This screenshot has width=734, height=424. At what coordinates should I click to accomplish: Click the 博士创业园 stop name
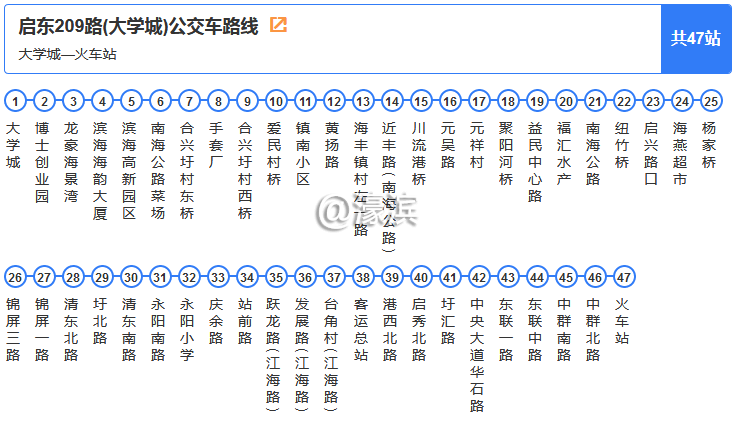coord(43,162)
